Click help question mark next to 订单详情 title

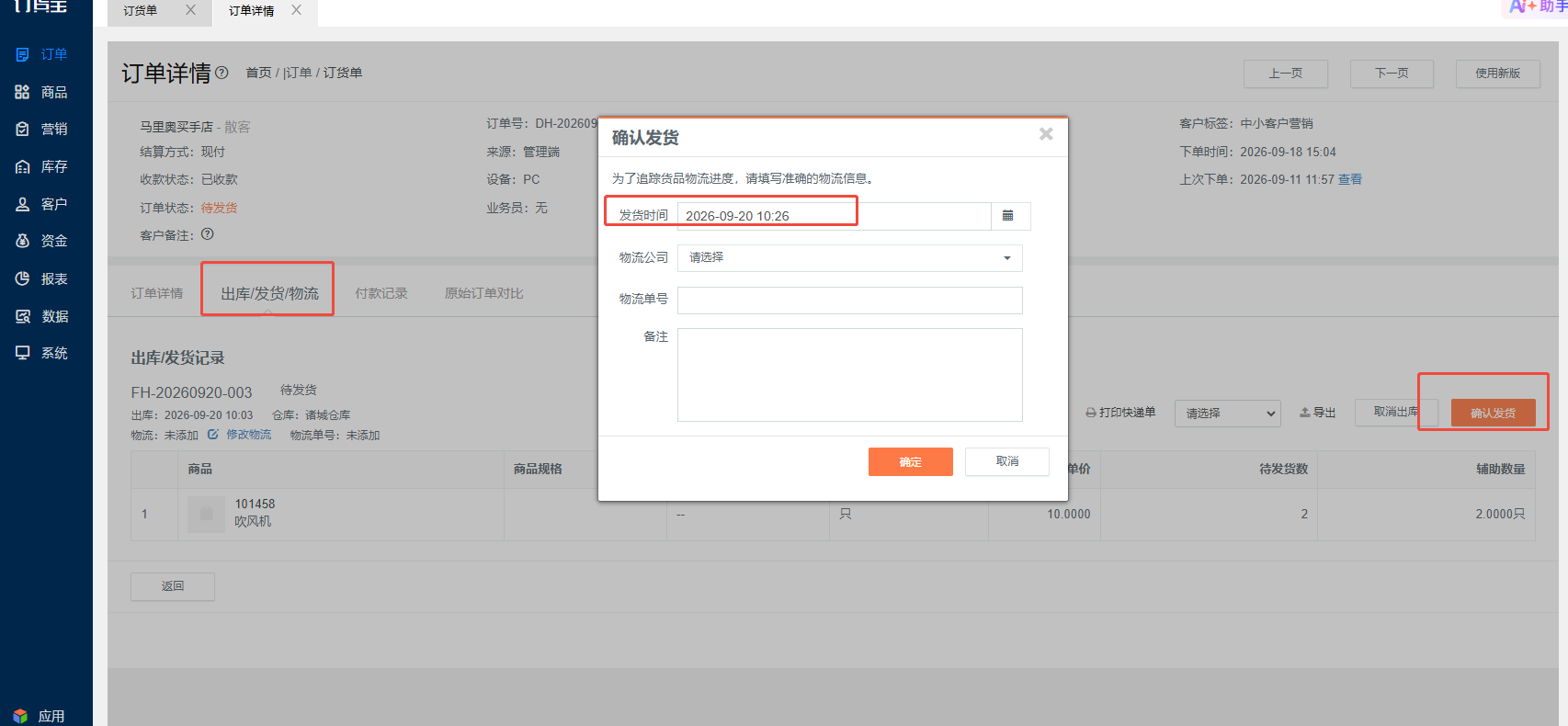click(x=222, y=73)
